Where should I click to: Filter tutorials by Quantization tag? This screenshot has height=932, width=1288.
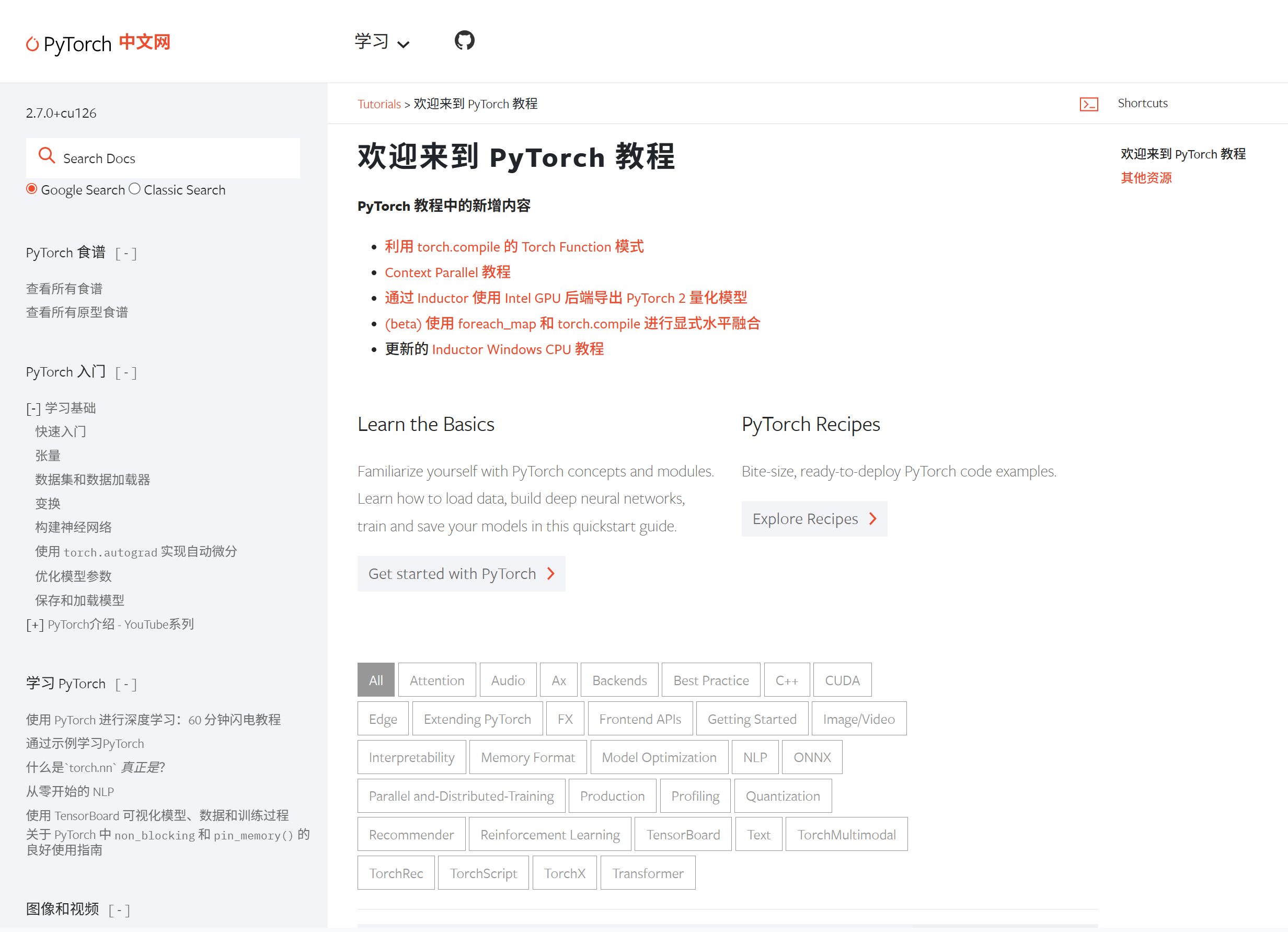point(783,796)
